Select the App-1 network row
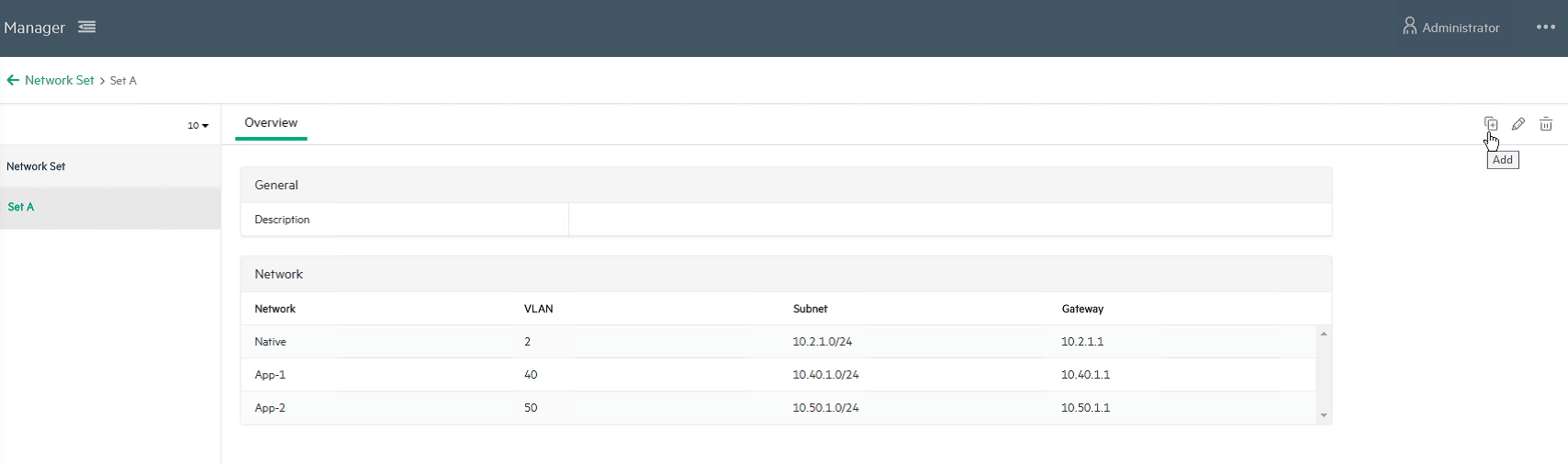The image size is (1568, 465). pos(271,375)
